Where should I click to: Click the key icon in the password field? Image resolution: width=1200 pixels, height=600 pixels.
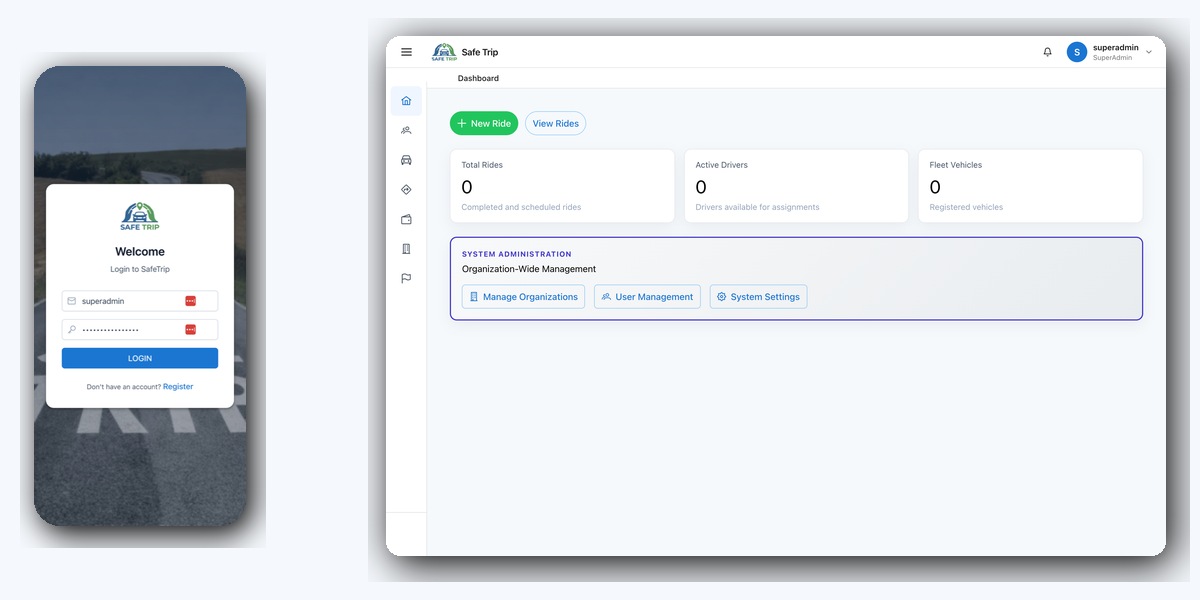72,329
